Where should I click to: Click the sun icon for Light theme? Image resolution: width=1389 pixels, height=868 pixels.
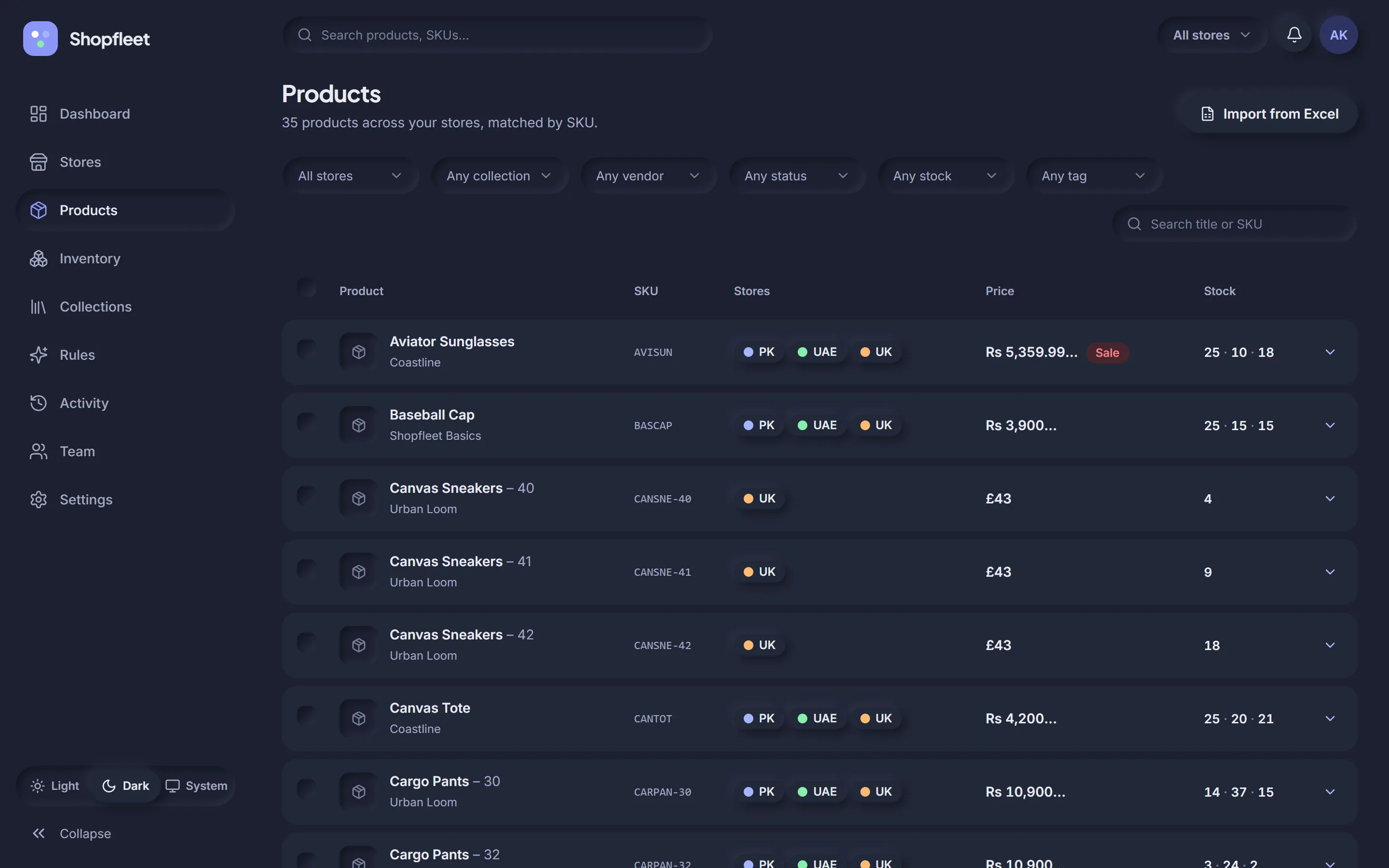[37, 786]
